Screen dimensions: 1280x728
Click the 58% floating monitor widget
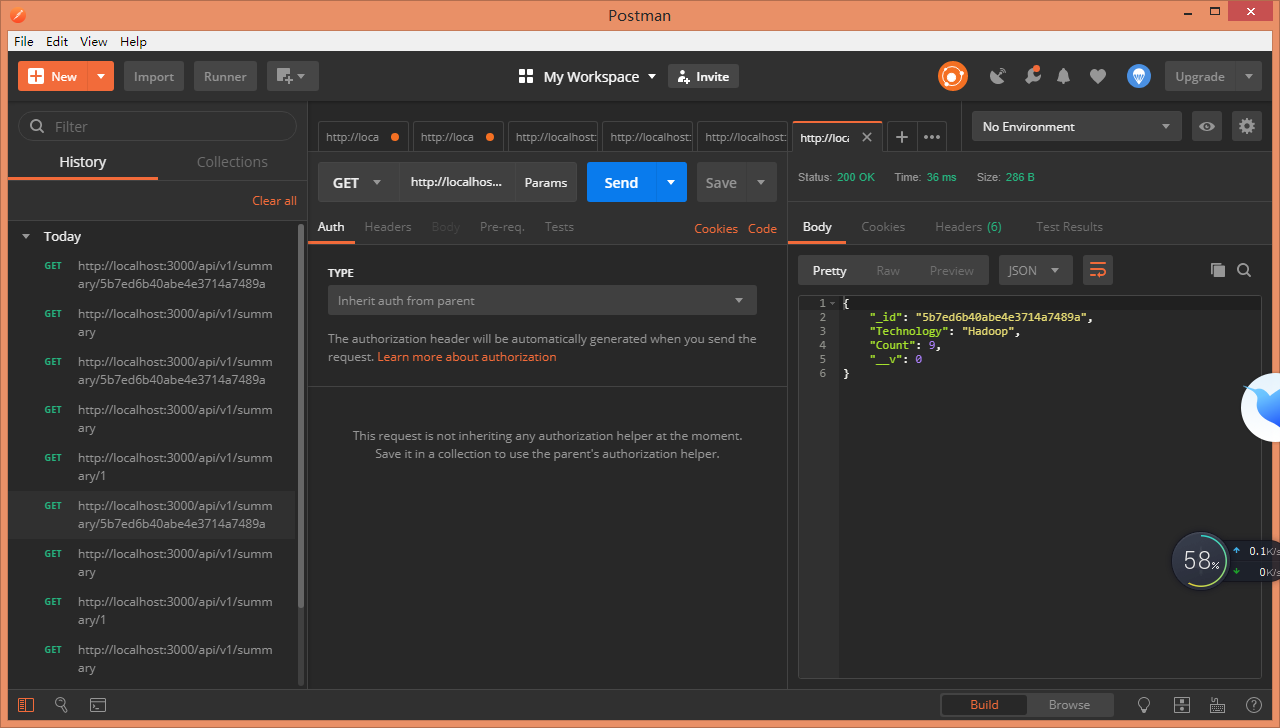[x=1200, y=560]
